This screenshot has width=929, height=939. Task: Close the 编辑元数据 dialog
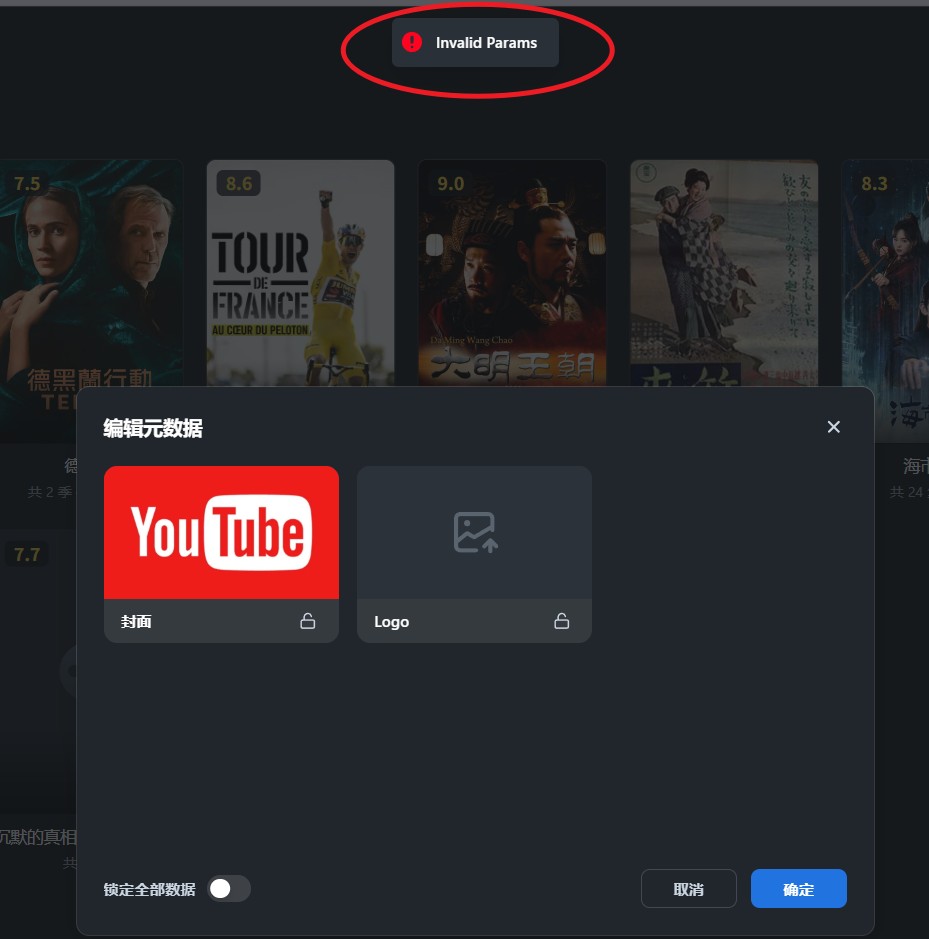pyautogui.click(x=833, y=427)
